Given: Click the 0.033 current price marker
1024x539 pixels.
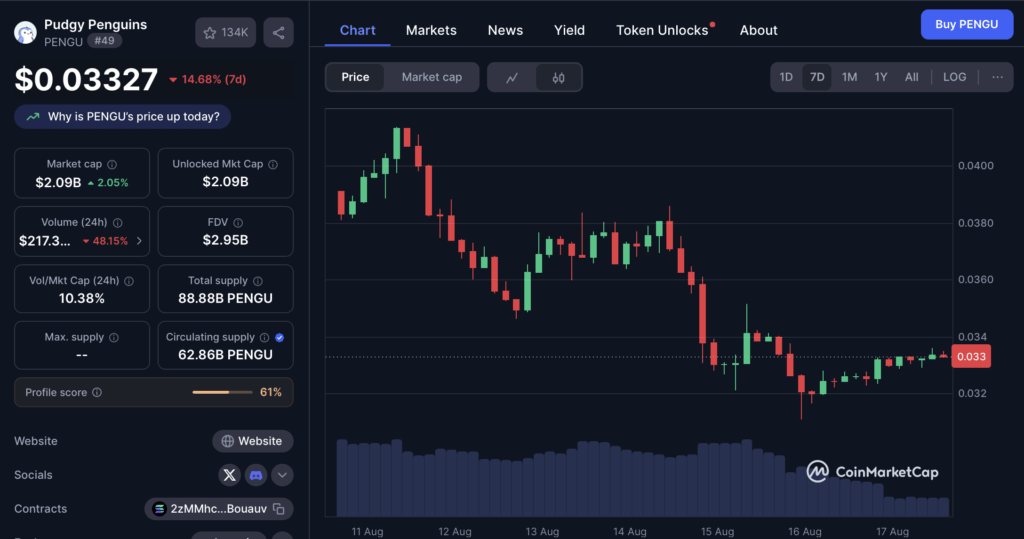Looking at the screenshot, I should 971,357.
